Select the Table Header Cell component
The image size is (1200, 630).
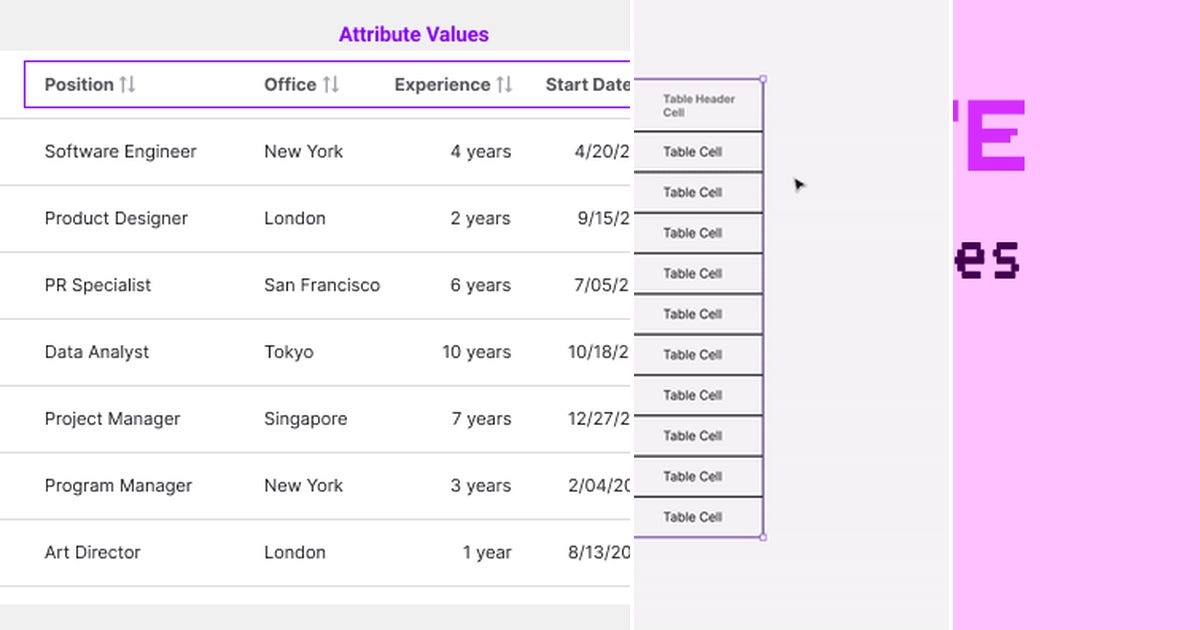(x=697, y=104)
